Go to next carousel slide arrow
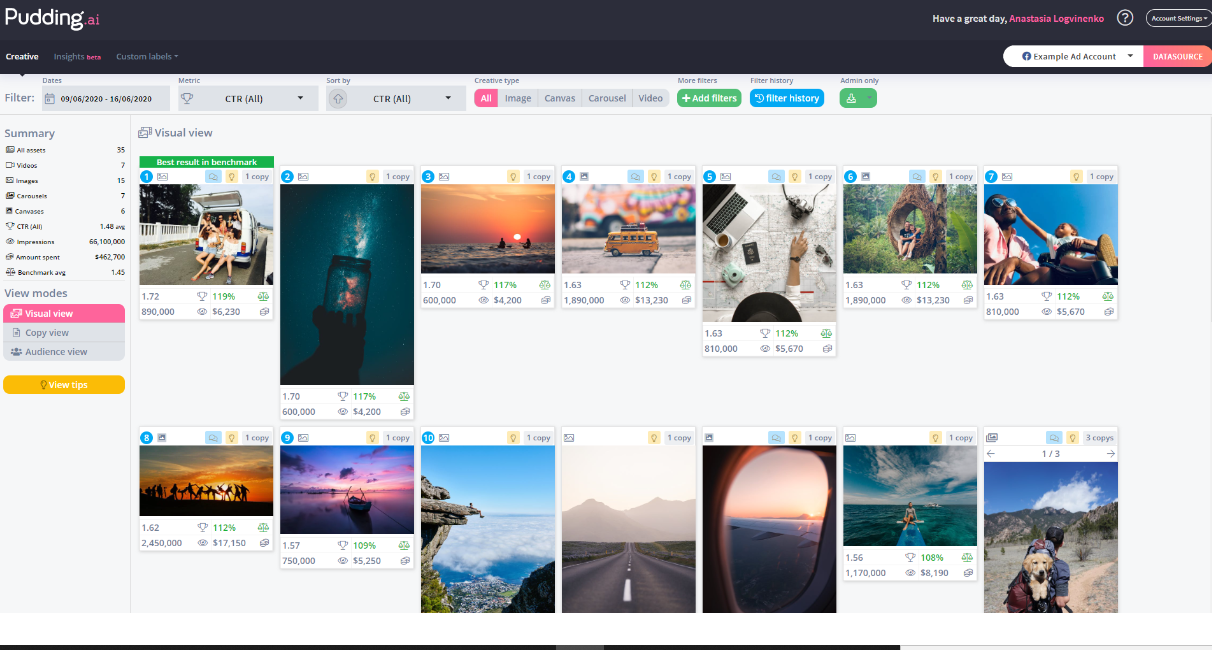This screenshot has height=650, width=1212. (1110, 454)
